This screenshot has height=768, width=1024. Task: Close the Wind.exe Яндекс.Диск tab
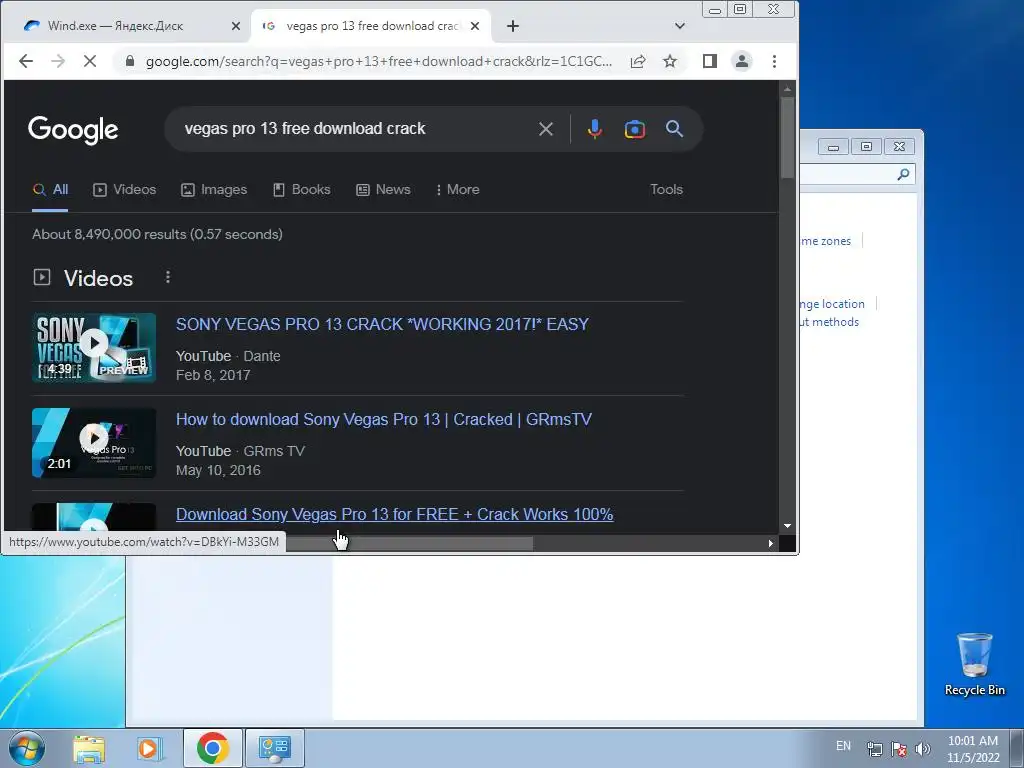[x=236, y=26]
